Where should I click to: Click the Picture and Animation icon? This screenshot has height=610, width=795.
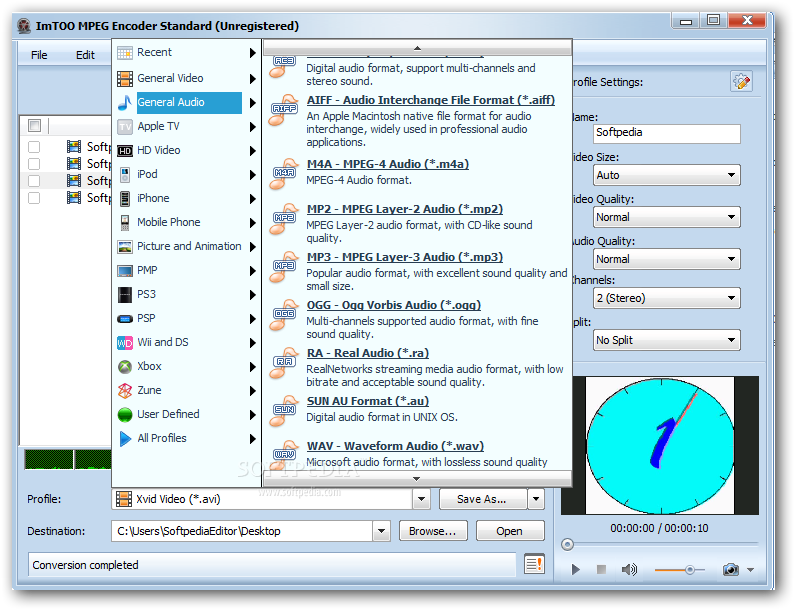coord(125,246)
